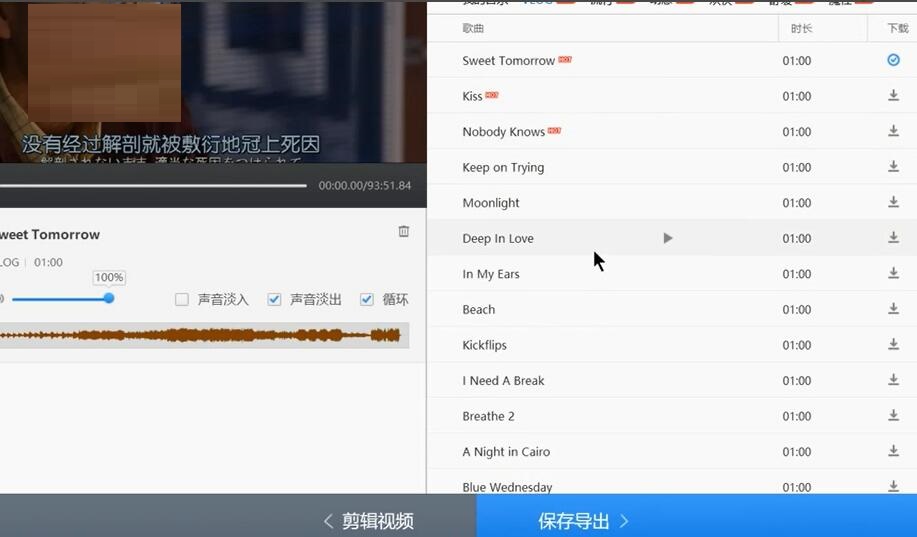Choose Kickflips in the music list
917x537 pixels.
[x=485, y=345]
